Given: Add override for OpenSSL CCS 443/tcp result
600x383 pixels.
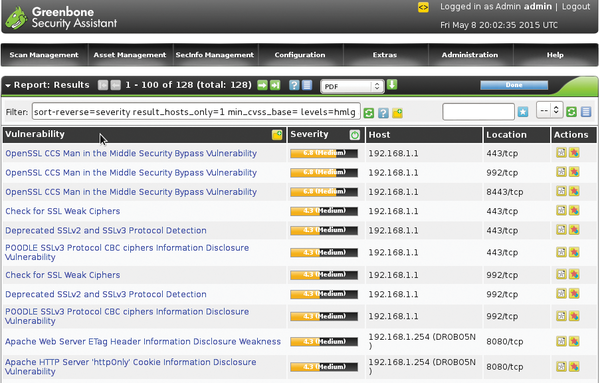Looking at the screenshot, I should coord(574,153).
